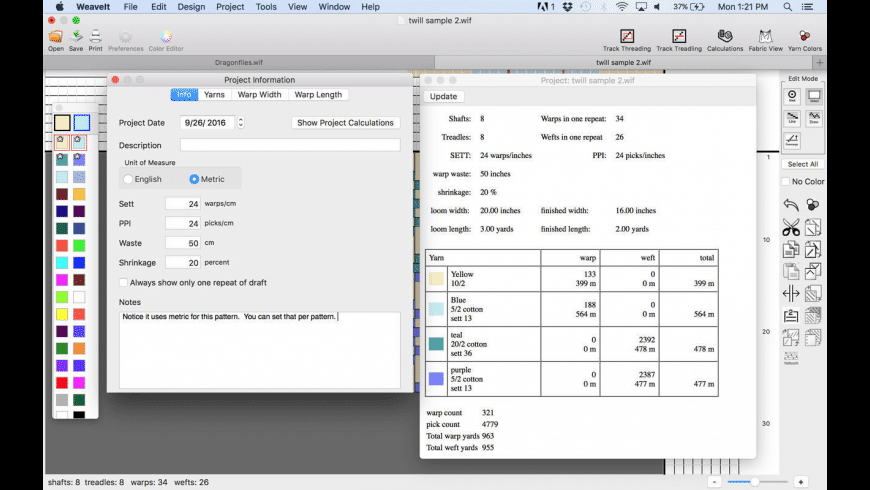Click Show Project Calculations button
Viewport: 870px width, 490px height.
pos(346,123)
